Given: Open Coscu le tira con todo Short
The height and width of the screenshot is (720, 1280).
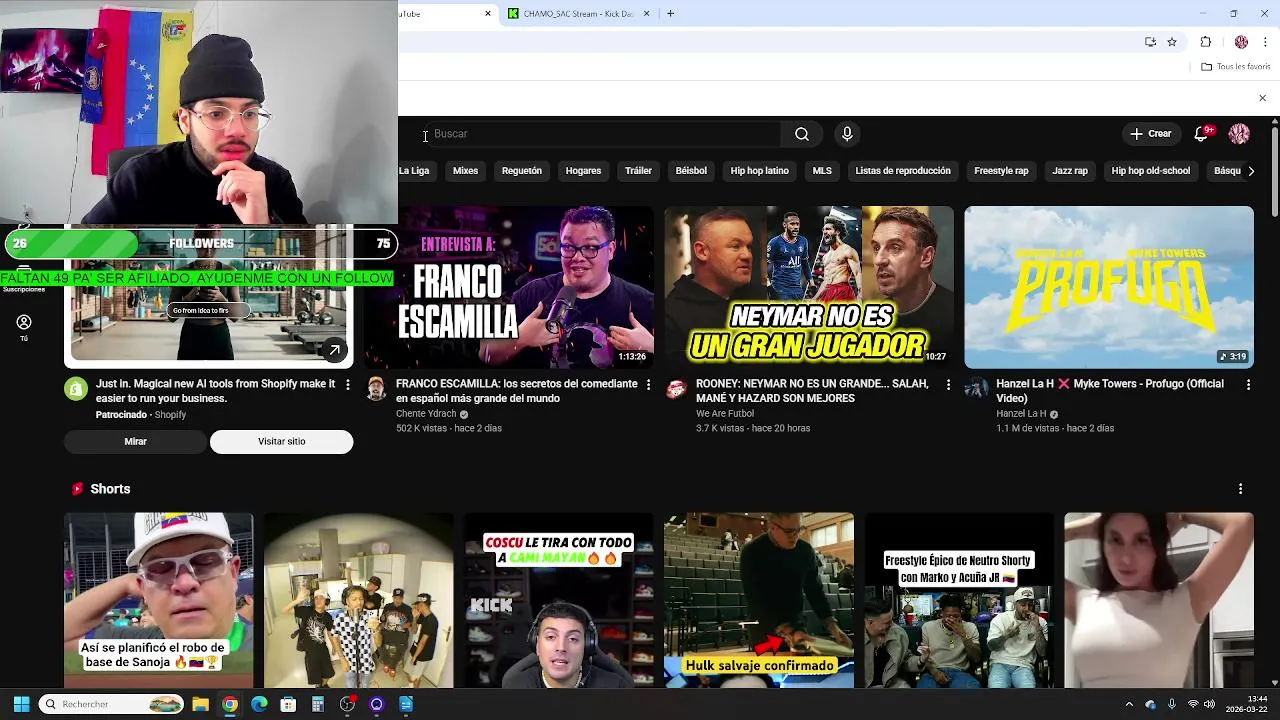Looking at the screenshot, I should coord(559,600).
